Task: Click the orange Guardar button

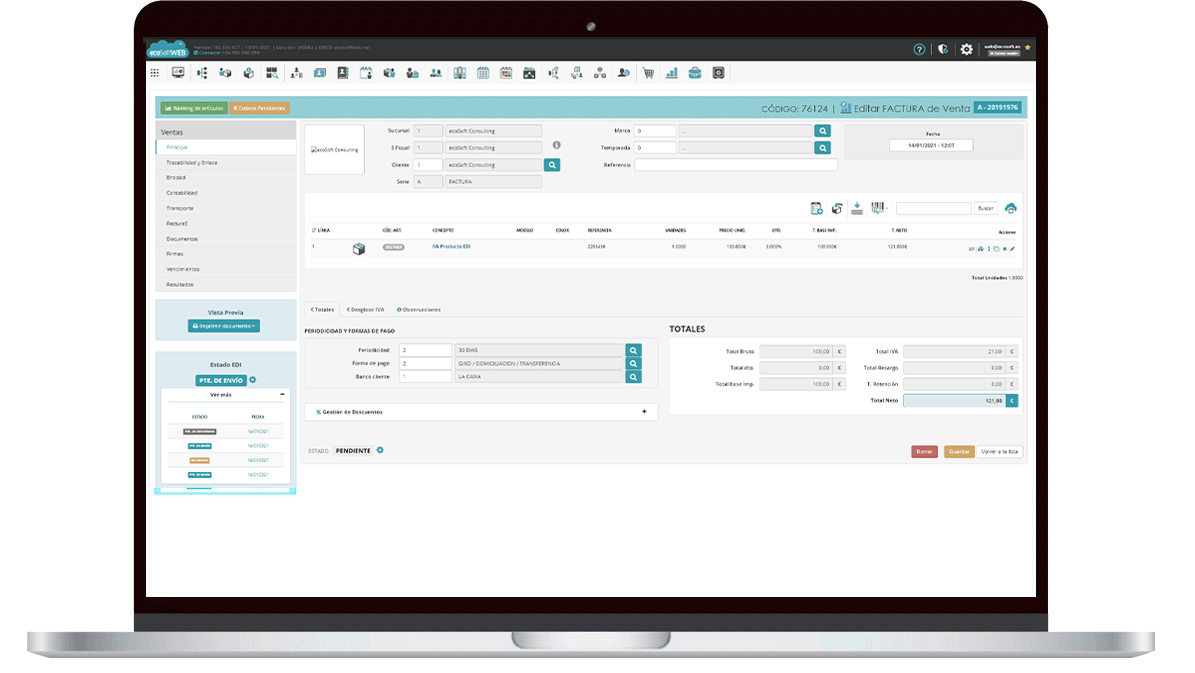Action: 959,451
